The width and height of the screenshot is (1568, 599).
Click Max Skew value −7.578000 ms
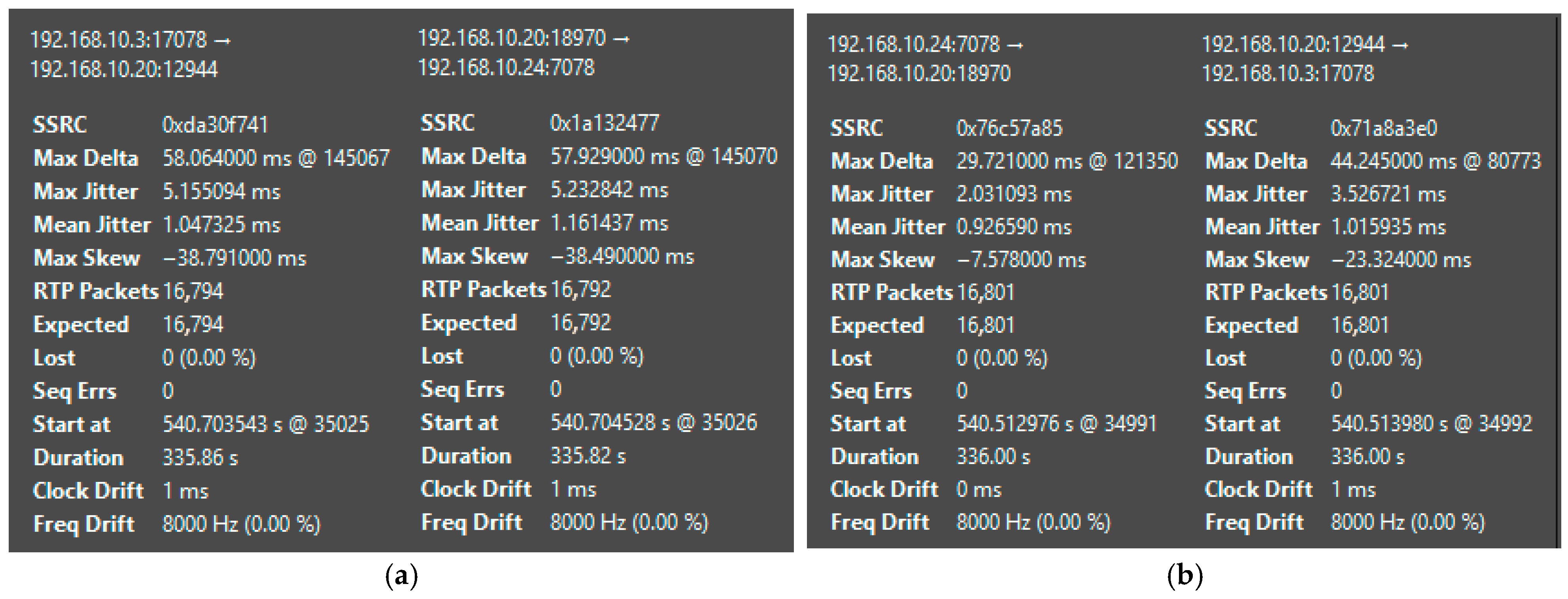pyautogui.click(x=1021, y=260)
